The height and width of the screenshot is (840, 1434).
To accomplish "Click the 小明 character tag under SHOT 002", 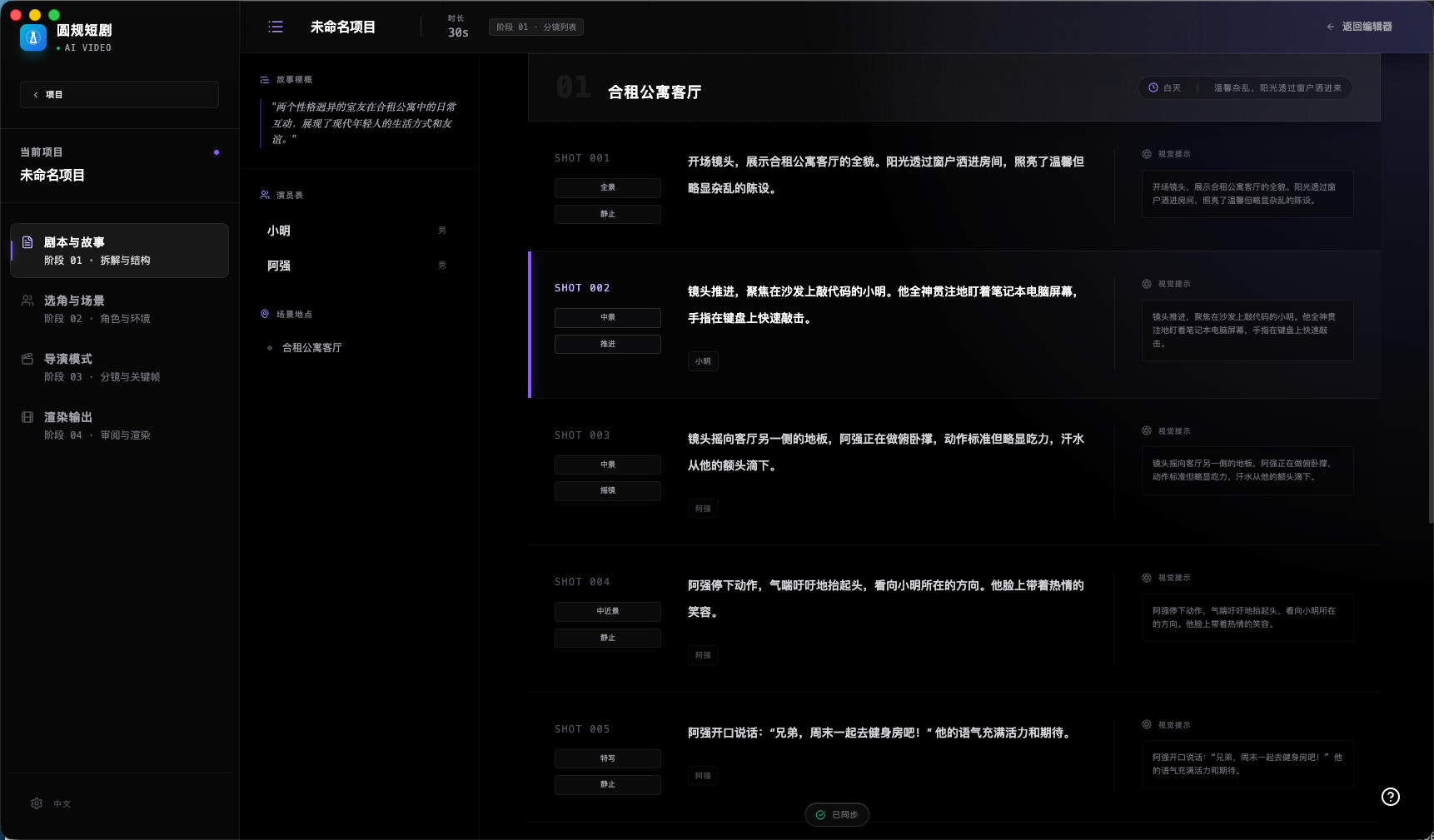I will click(x=703, y=361).
